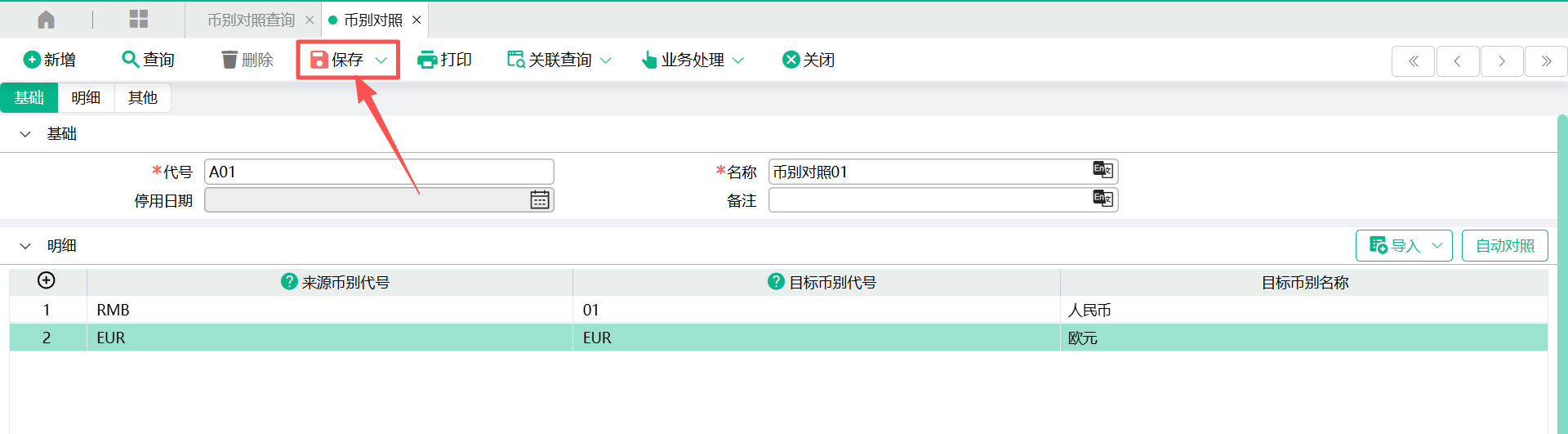Click translate icon in 名称 field

click(x=1102, y=170)
